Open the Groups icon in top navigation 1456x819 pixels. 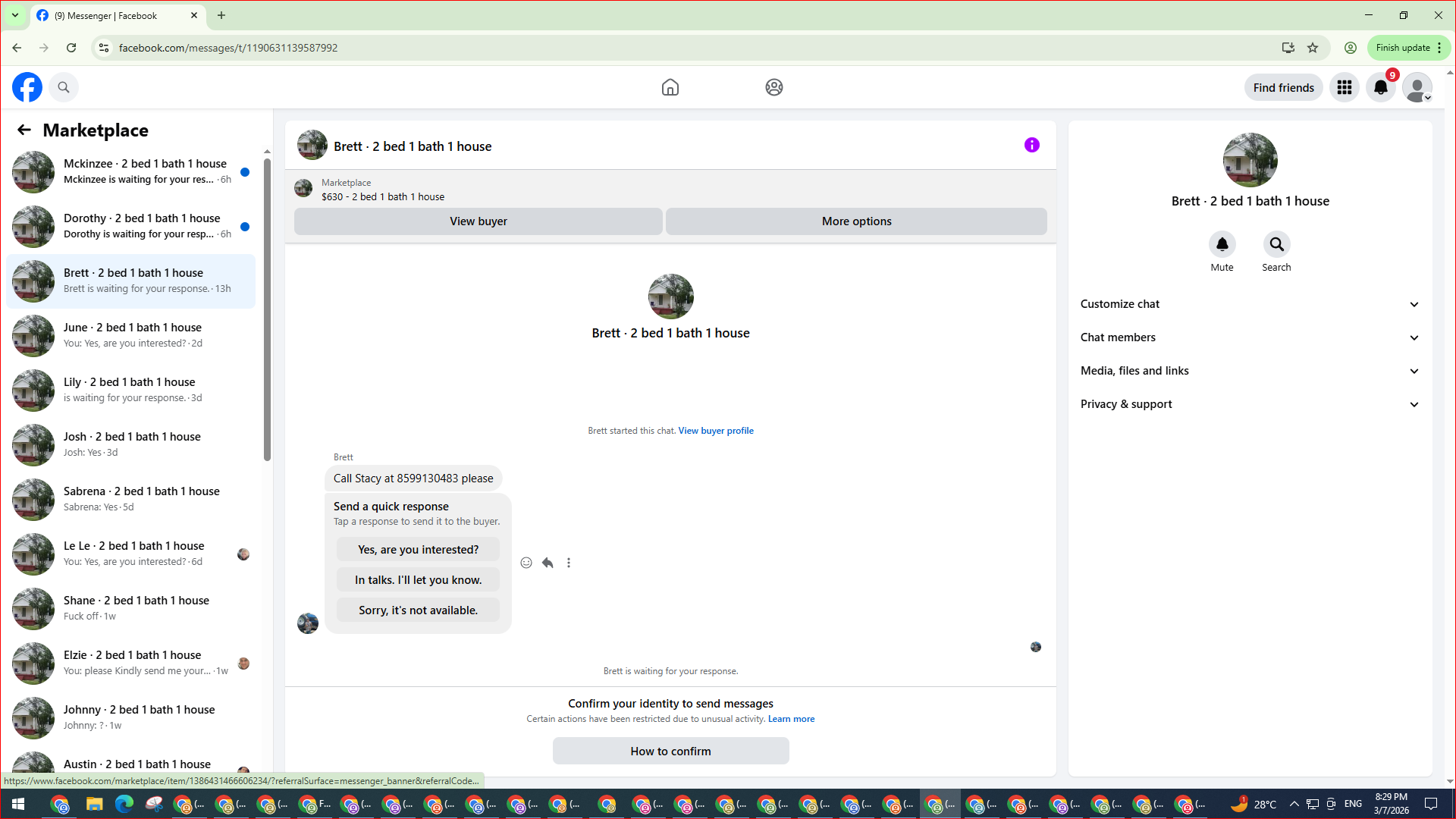[x=773, y=87]
